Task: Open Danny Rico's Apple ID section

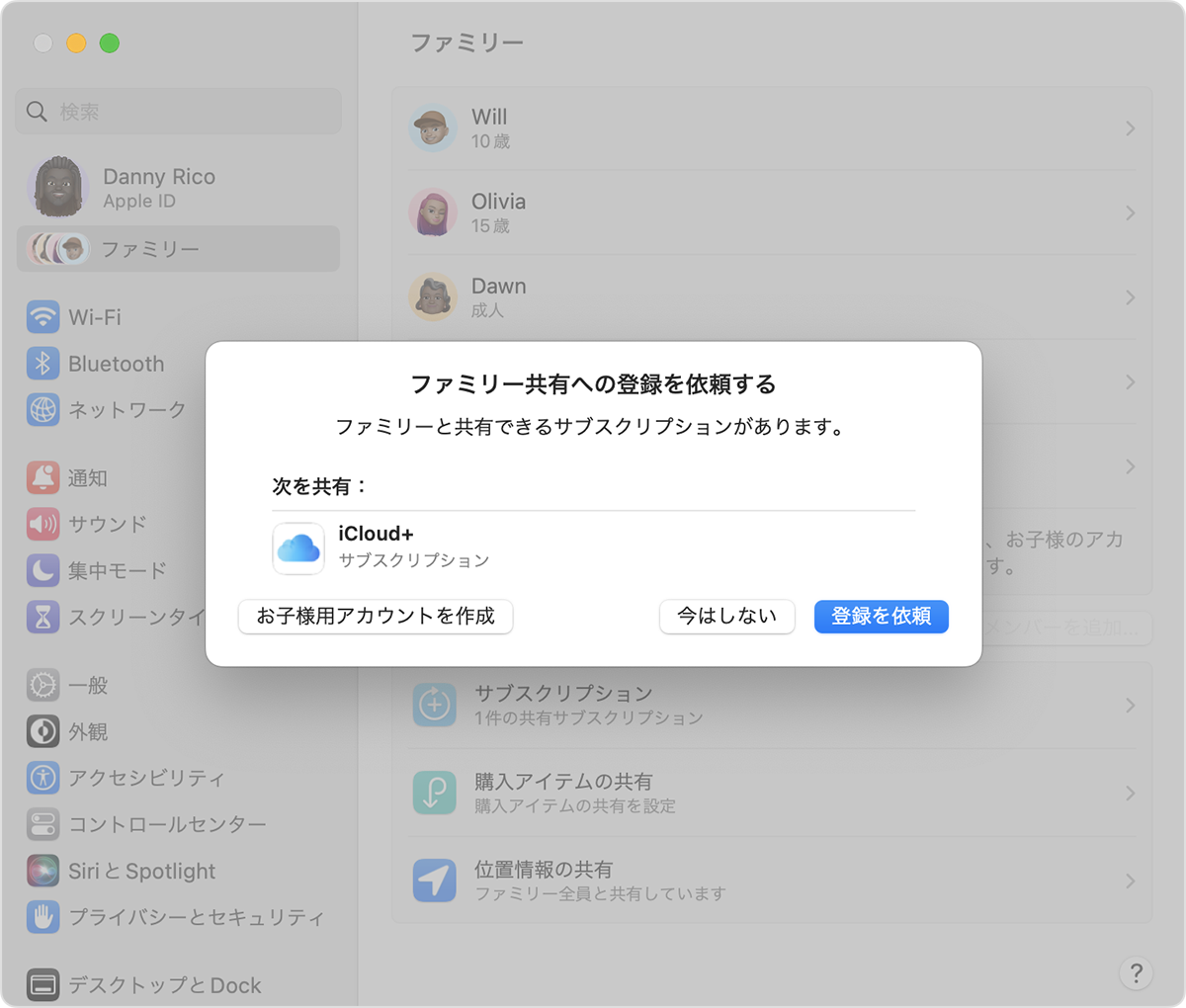Action: (x=158, y=186)
